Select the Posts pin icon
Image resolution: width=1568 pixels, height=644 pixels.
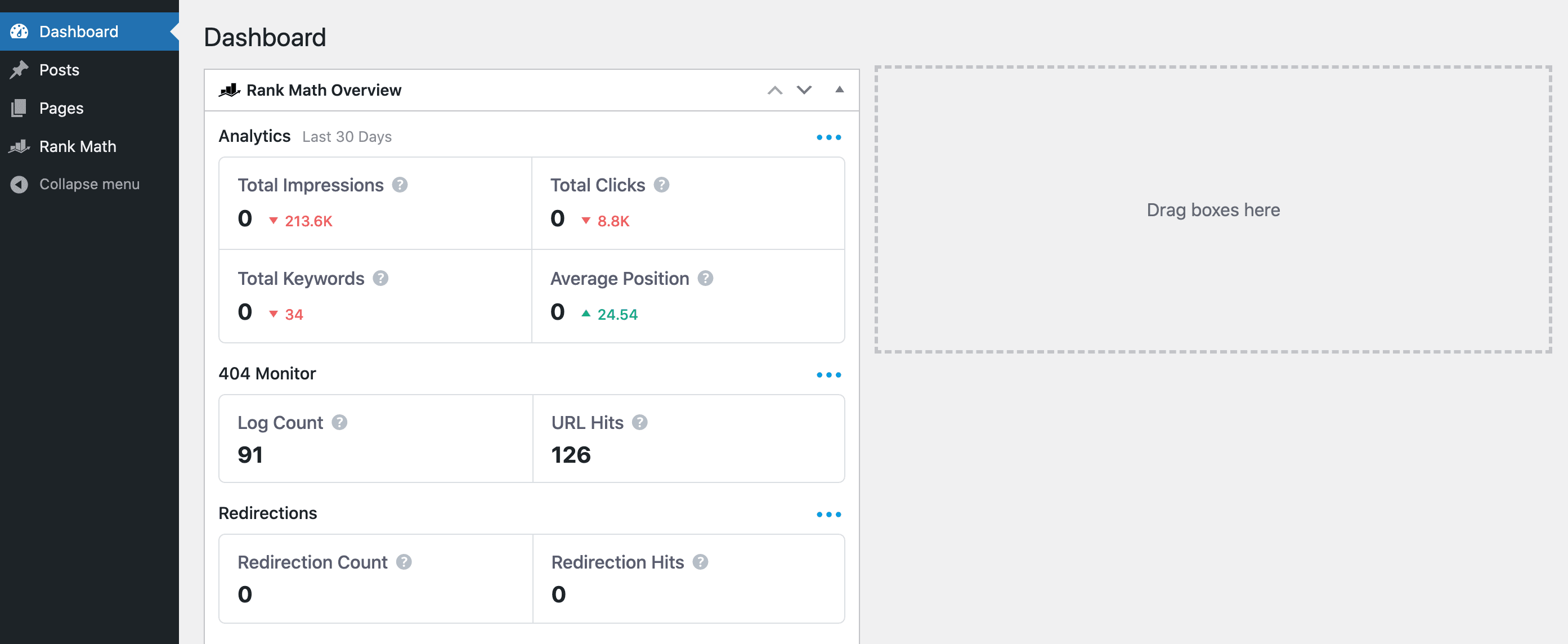pyautogui.click(x=19, y=69)
